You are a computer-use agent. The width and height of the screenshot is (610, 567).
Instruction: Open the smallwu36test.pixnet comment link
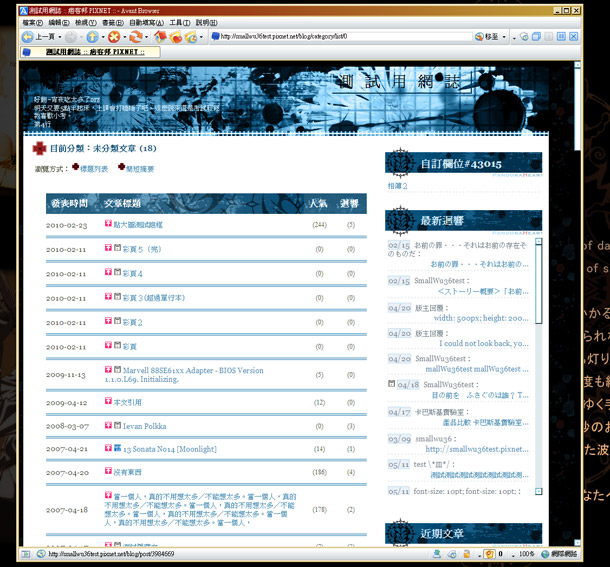pos(477,449)
